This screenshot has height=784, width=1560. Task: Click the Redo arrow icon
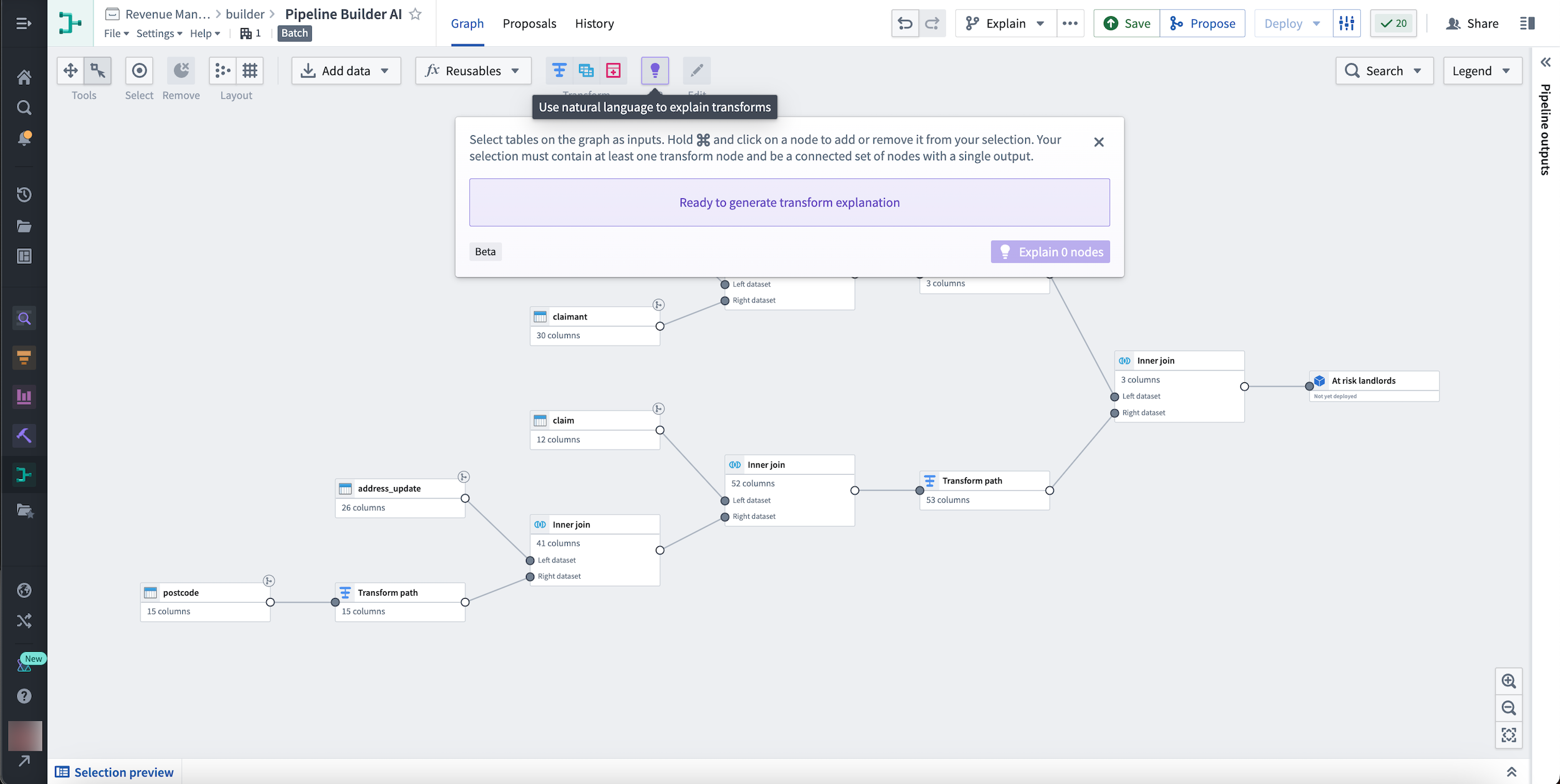pyautogui.click(x=931, y=23)
